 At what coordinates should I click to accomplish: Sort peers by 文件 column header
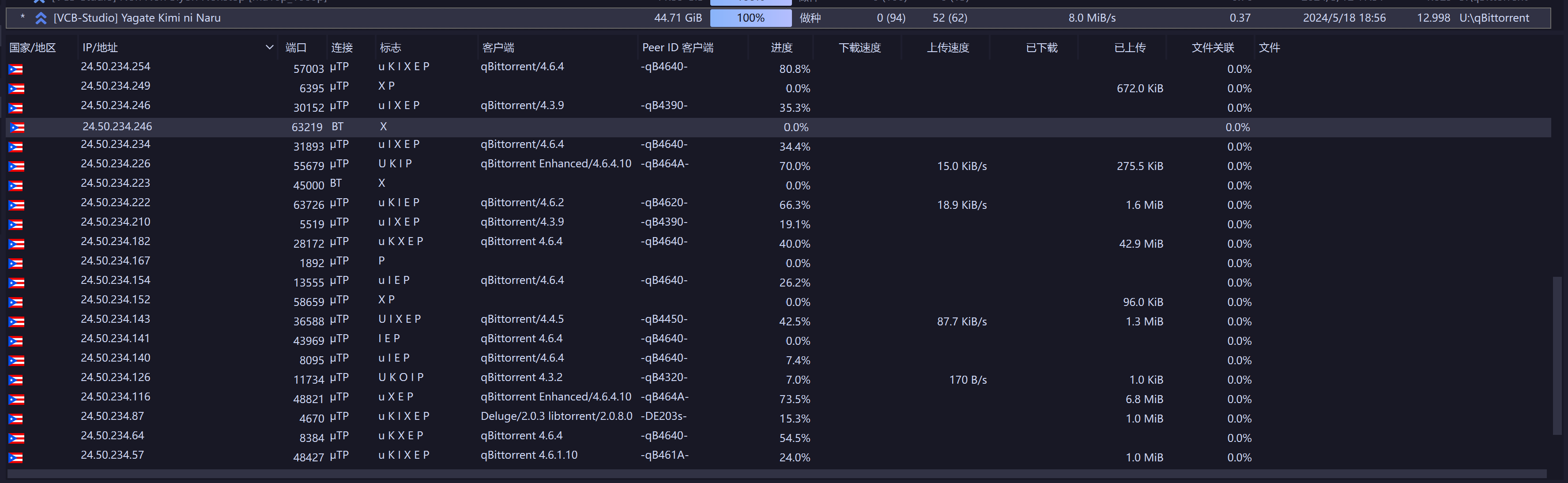point(1269,48)
